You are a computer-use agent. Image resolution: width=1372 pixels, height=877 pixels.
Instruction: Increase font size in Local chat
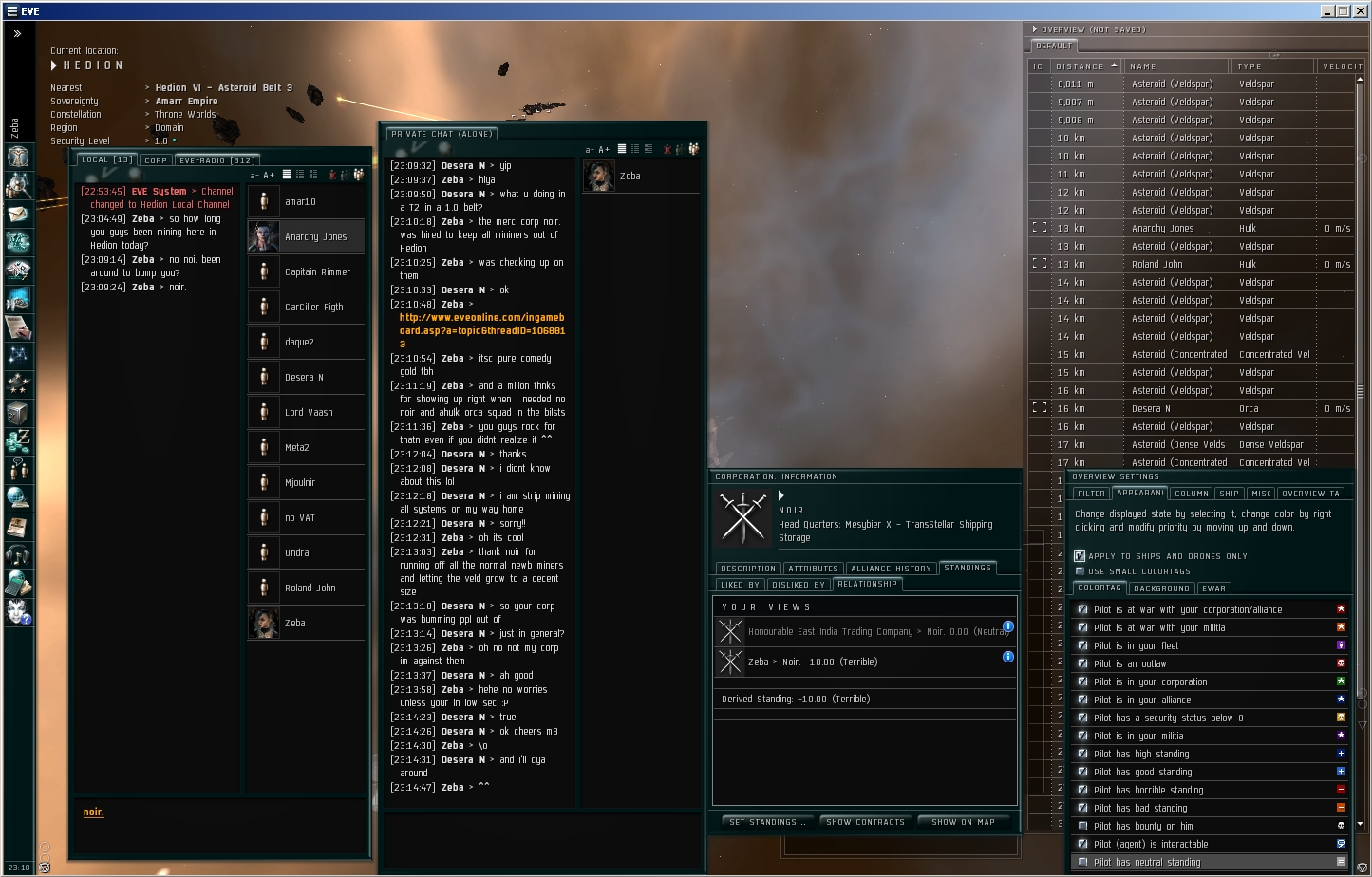pos(269,175)
